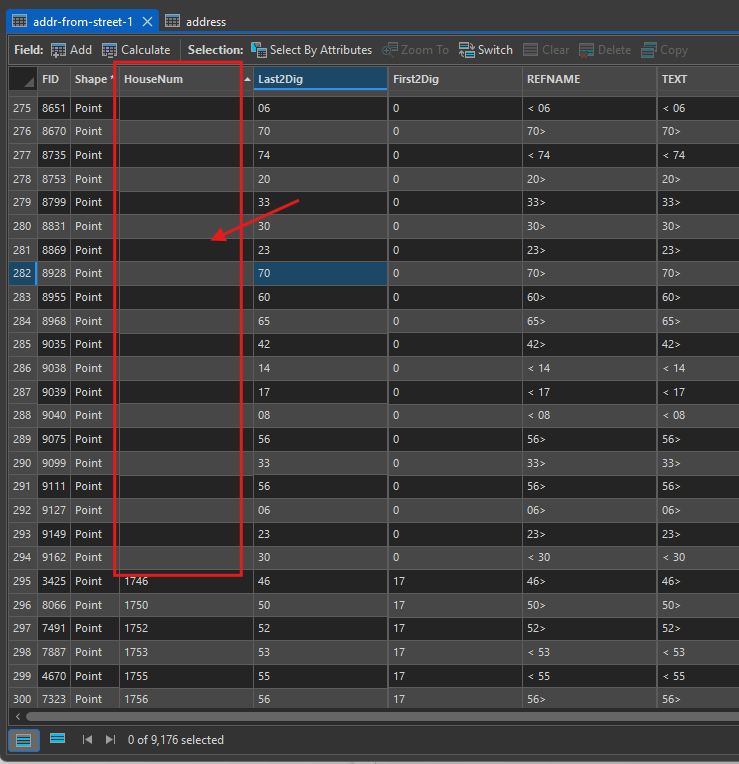
Task: Click Shape cell Point in row 290
Action: coord(95,463)
